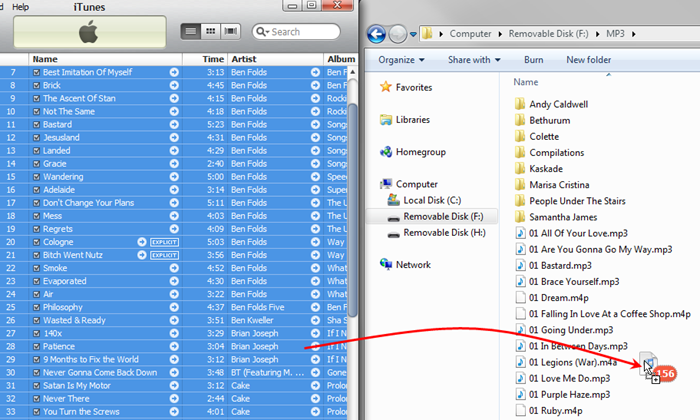Click the Kaskade folder icon
The width and height of the screenshot is (700, 420).
tap(520, 169)
